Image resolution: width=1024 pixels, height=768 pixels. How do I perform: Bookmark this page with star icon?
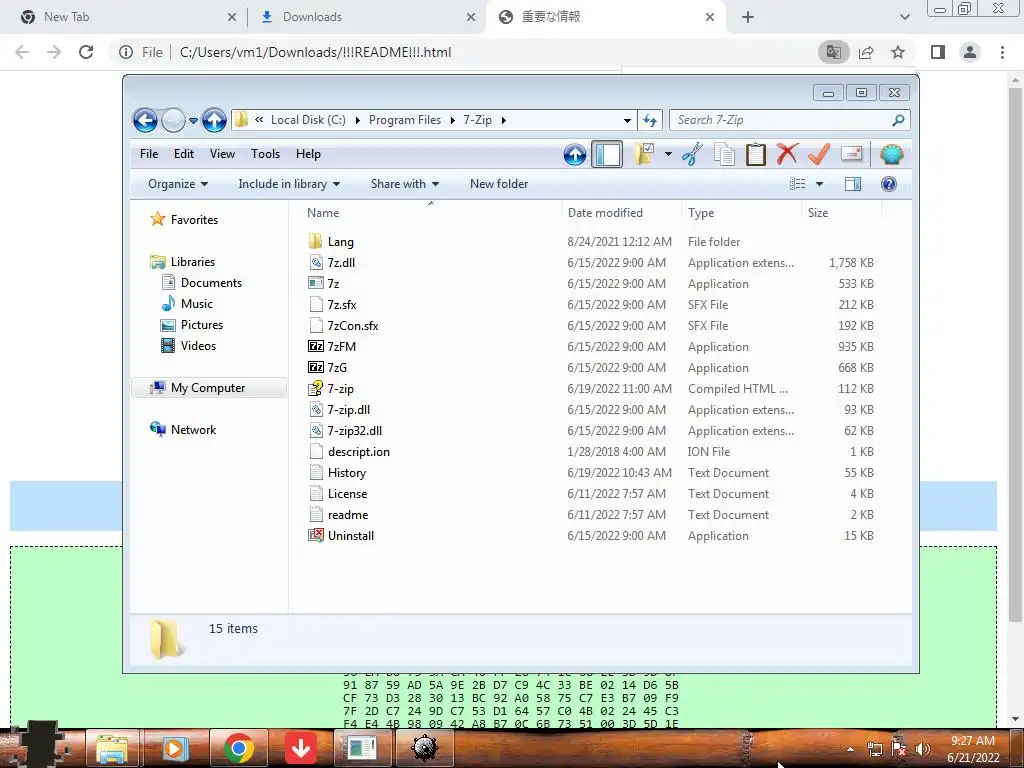[x=898, y=52]
